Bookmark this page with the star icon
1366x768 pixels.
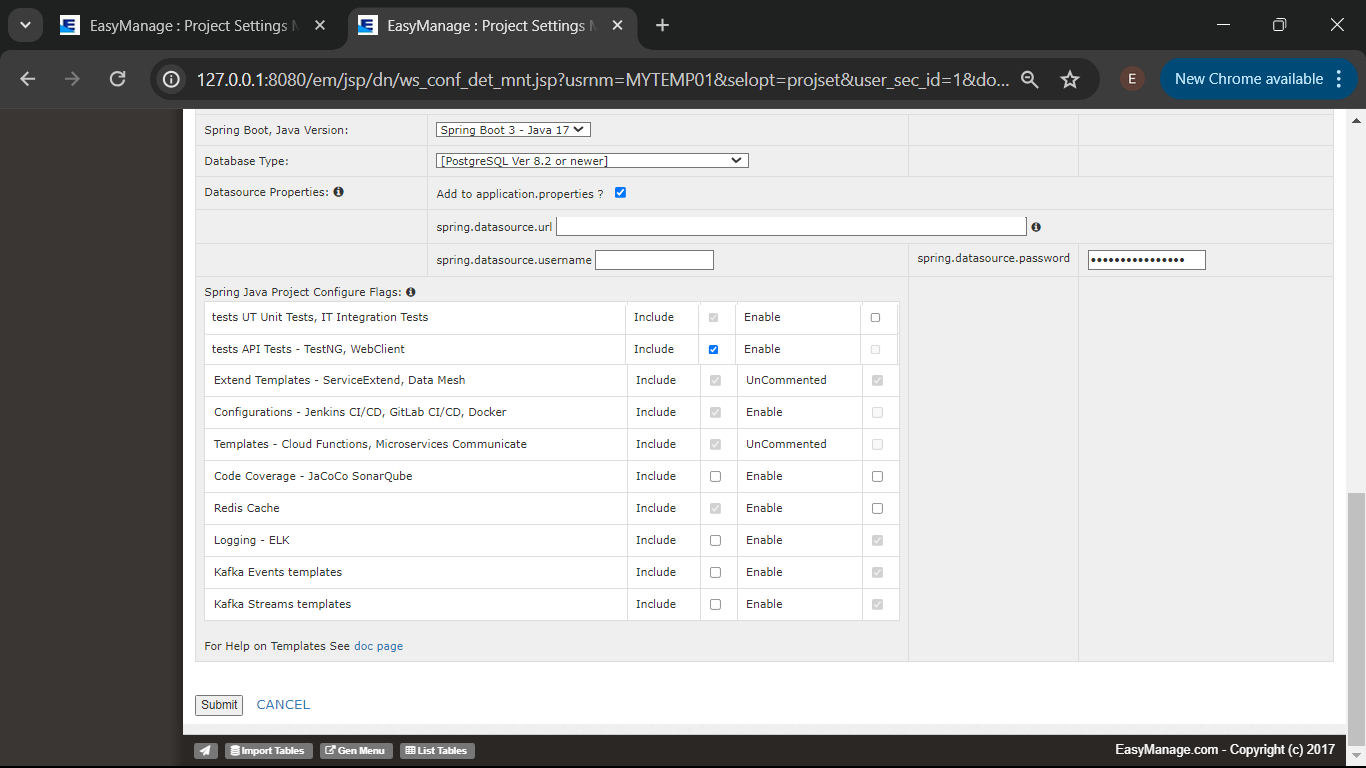click(1070, 79)
